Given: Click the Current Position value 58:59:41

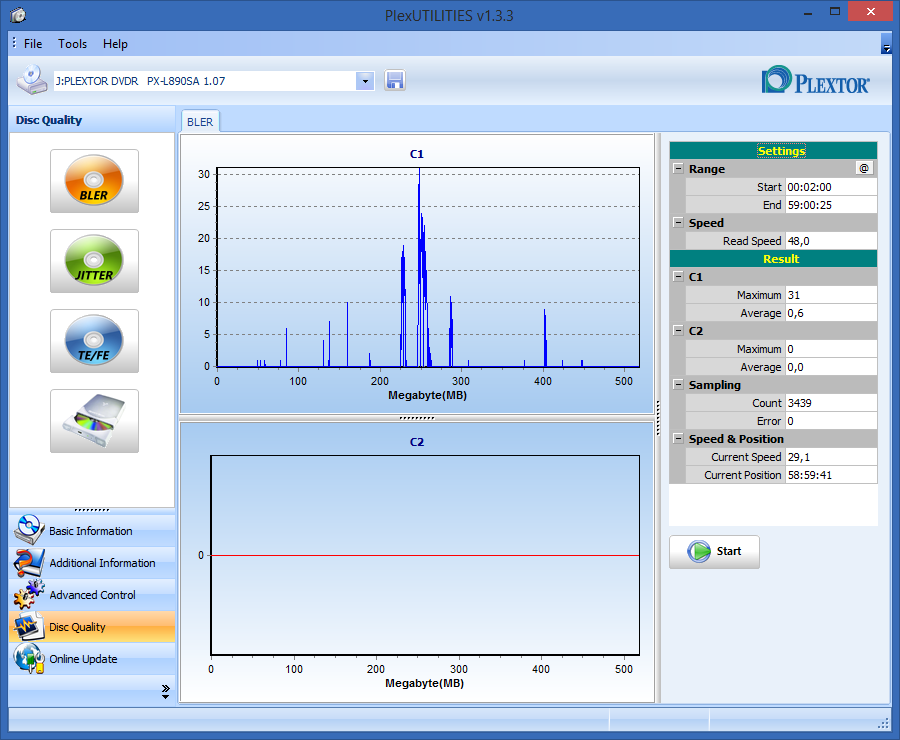Looking at the screenshot, I should click(831, 475).
